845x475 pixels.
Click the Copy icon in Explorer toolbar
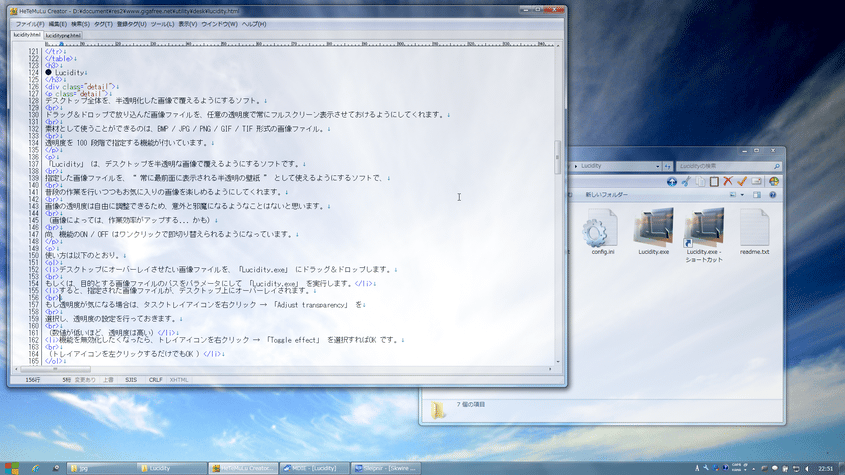pyautogui.click(x=700, y=182)
